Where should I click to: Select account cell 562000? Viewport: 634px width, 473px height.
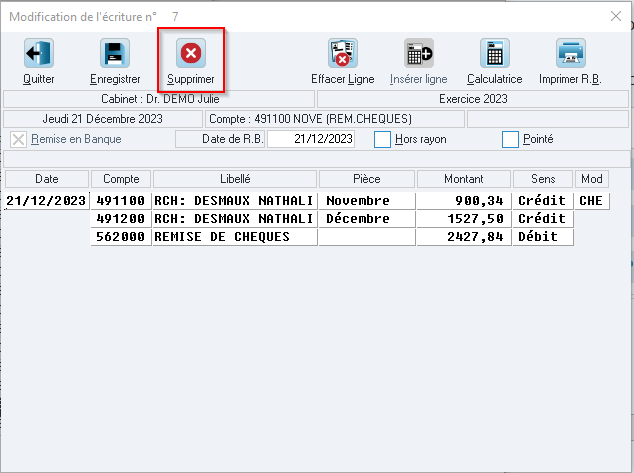[x=121, y=237]
